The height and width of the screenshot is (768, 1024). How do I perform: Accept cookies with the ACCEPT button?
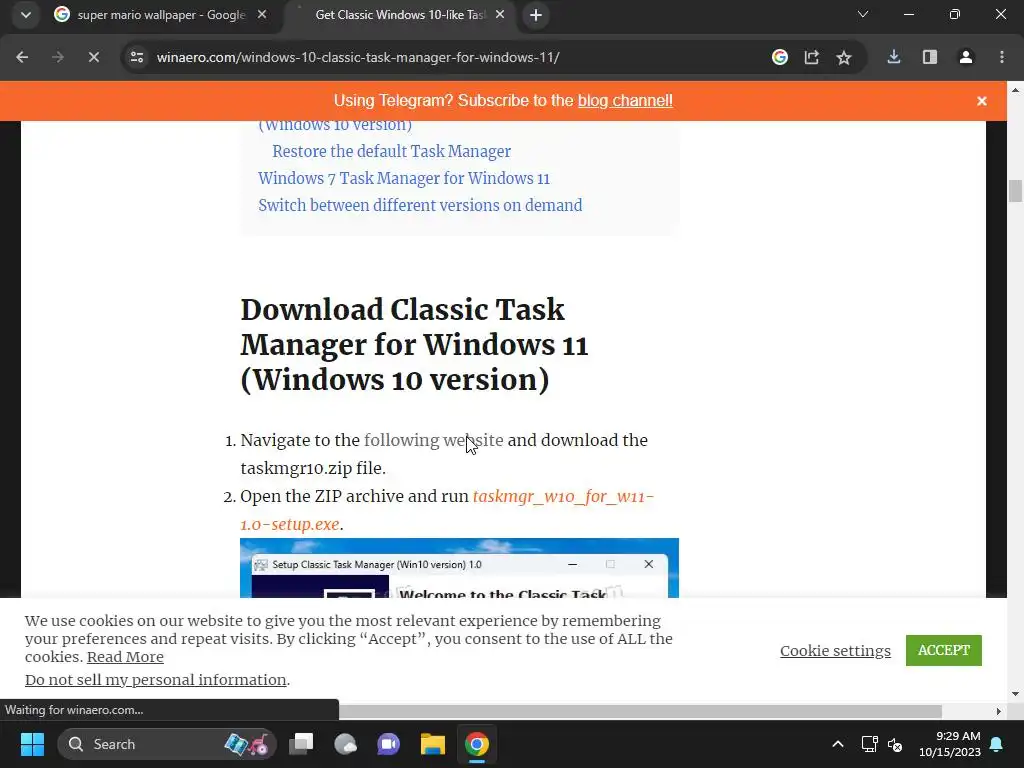click(944, 650)
